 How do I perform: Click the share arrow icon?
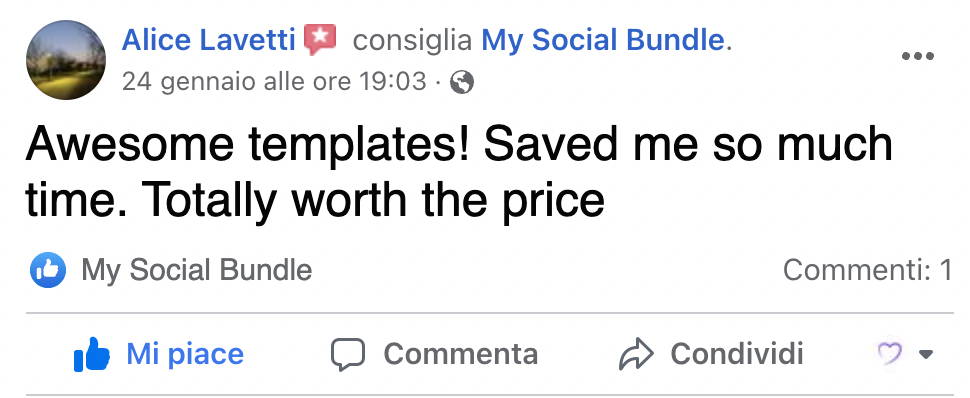pyautogui.click(x=636, y=354)
